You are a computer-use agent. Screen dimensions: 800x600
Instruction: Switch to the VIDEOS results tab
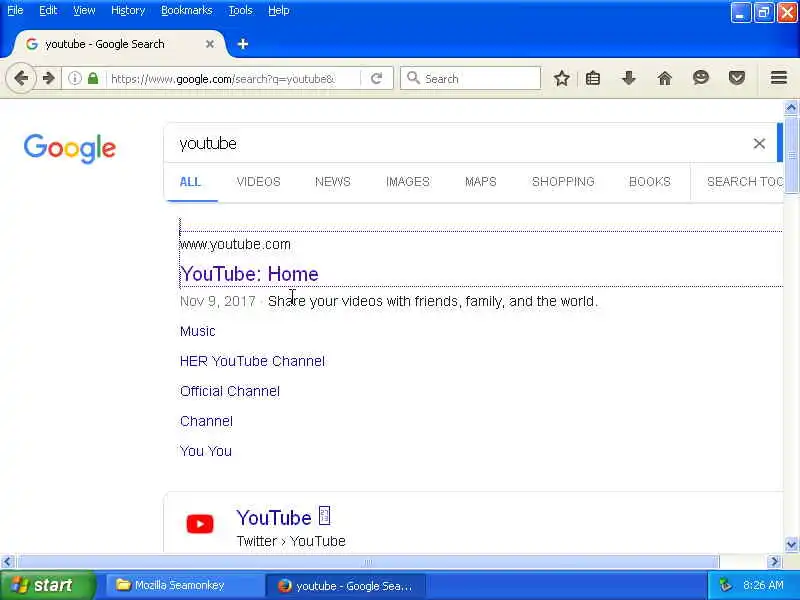click(x=259, y=182)
